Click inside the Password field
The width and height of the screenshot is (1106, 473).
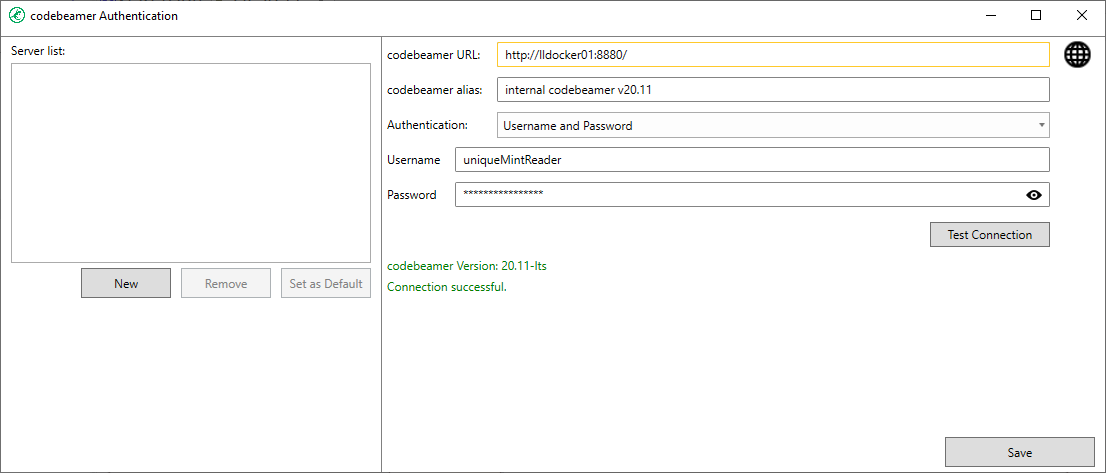[x=737, y=195]
